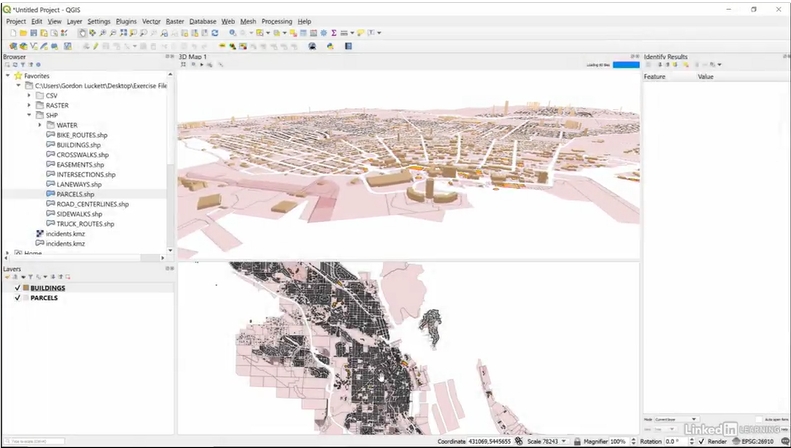
Task: Click the BUILDINGS layer color swatch
Action: click(x=26, y=288)
